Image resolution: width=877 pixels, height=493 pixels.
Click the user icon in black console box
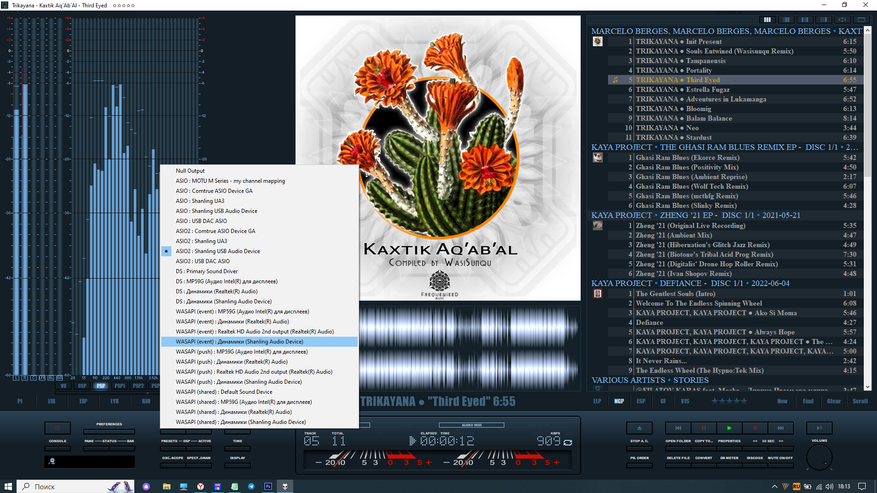[51, 461]
